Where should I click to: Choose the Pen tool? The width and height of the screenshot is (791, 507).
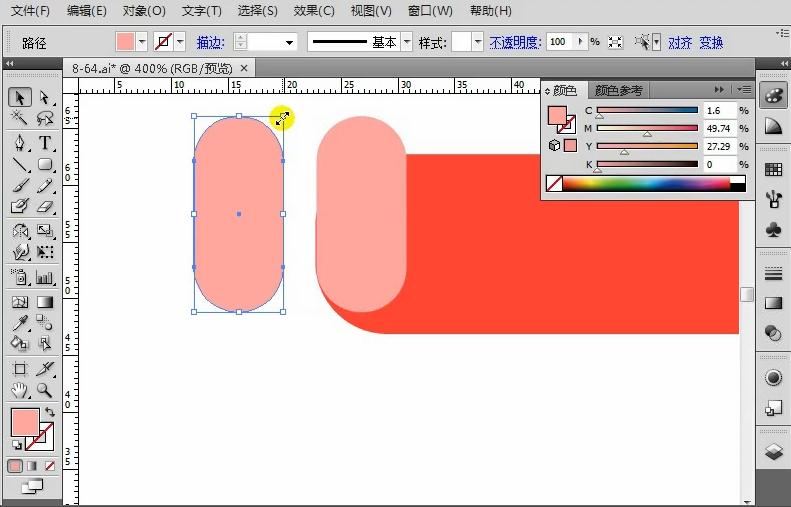(x=20, y=143)
